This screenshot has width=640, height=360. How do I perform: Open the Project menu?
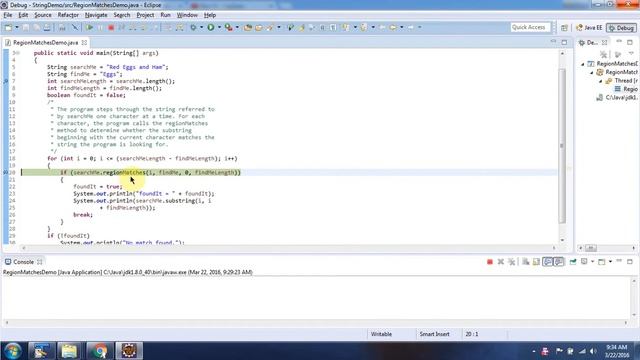pyautogui.click(x=145, y=15)
